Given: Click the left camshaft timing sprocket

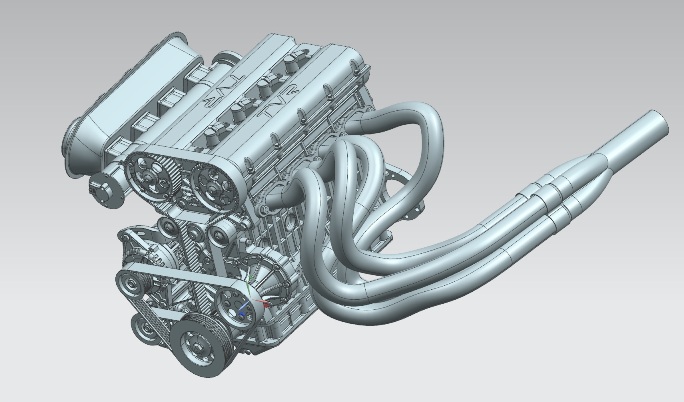Looking at the screenshot, I should tap(153, 176).
